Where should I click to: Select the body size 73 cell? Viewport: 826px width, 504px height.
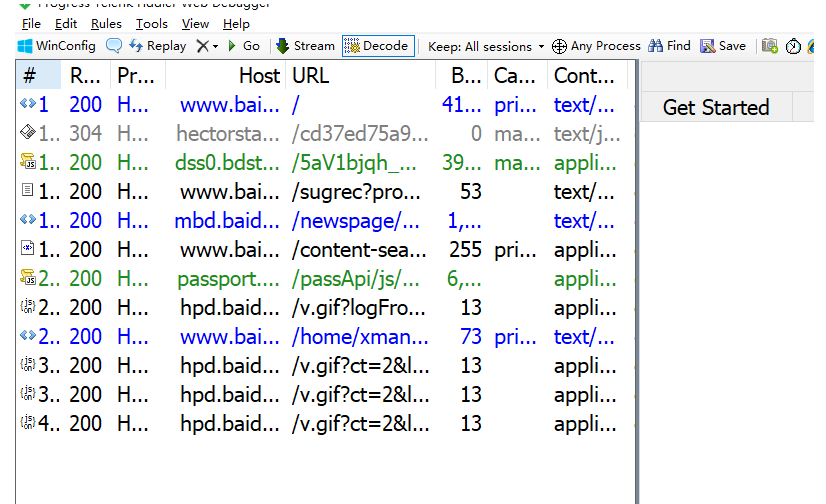(471, 337)
